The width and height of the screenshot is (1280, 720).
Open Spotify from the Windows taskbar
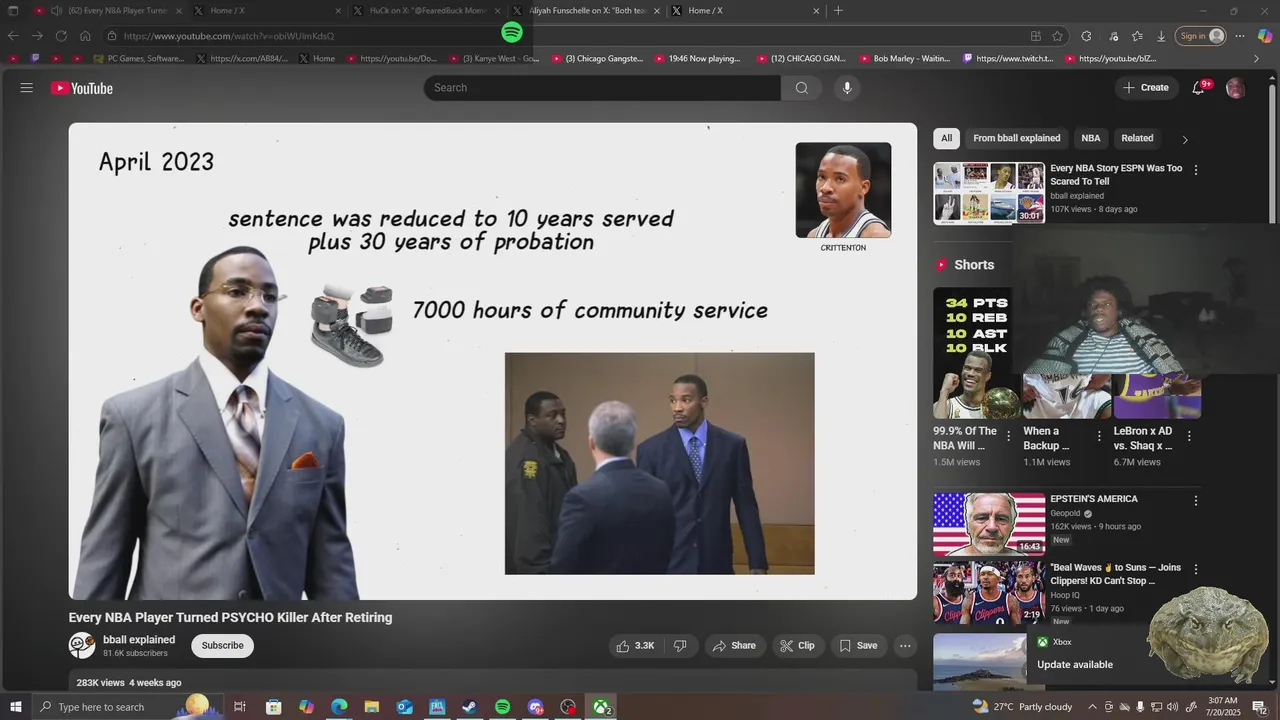coord(502,707)
